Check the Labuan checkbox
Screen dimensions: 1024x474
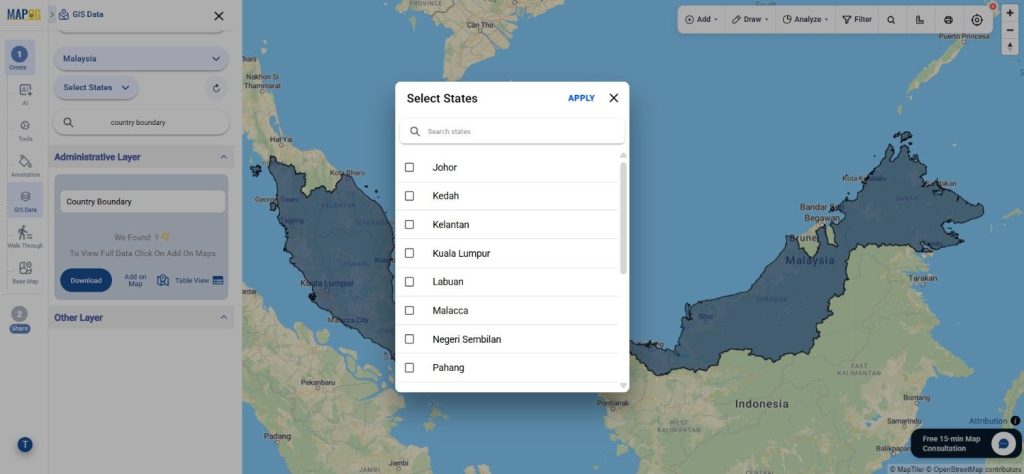tap(409, 281)
